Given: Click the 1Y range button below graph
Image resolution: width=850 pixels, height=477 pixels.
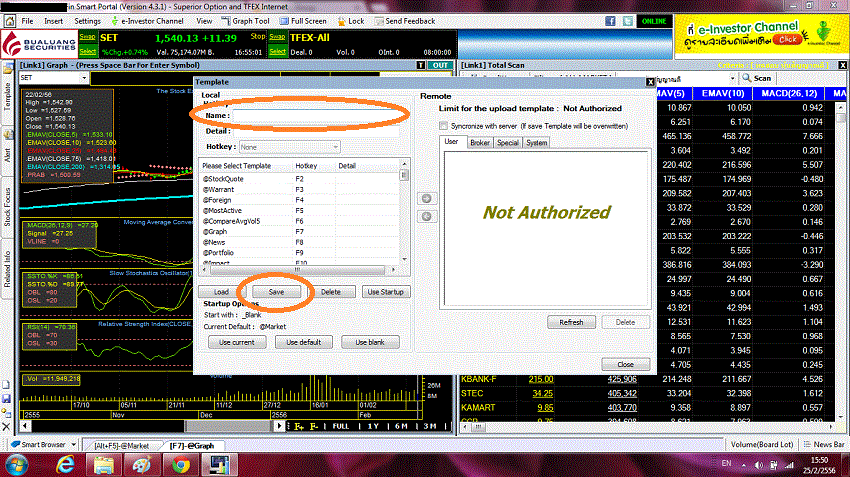Looking at the screenshot, I should tap(373, 427).
